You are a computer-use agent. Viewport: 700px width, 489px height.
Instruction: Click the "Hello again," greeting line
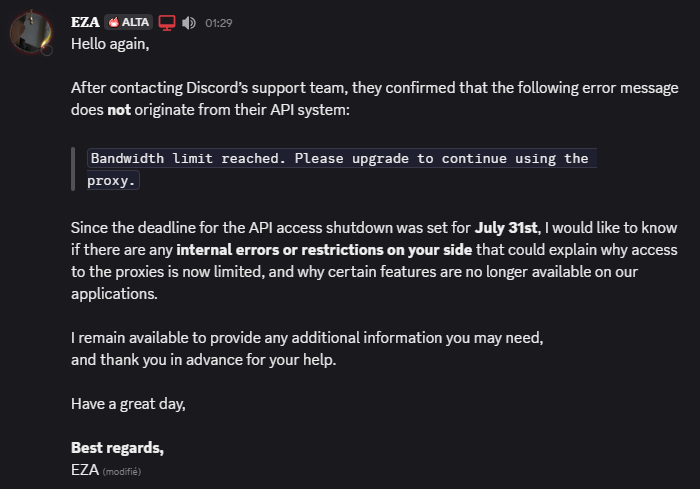coord(112,44)
